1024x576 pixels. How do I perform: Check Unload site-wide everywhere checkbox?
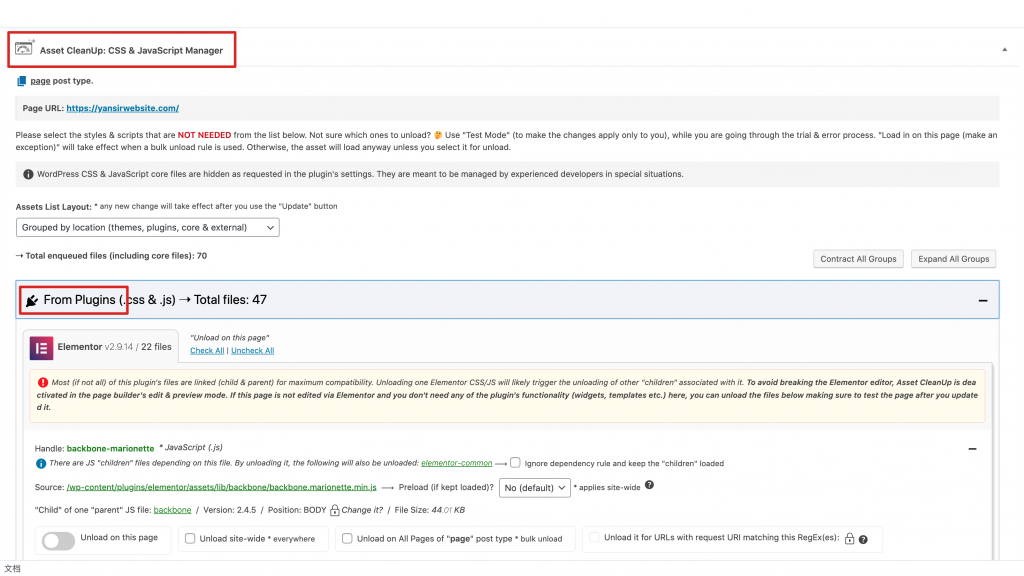click(190, 539)
